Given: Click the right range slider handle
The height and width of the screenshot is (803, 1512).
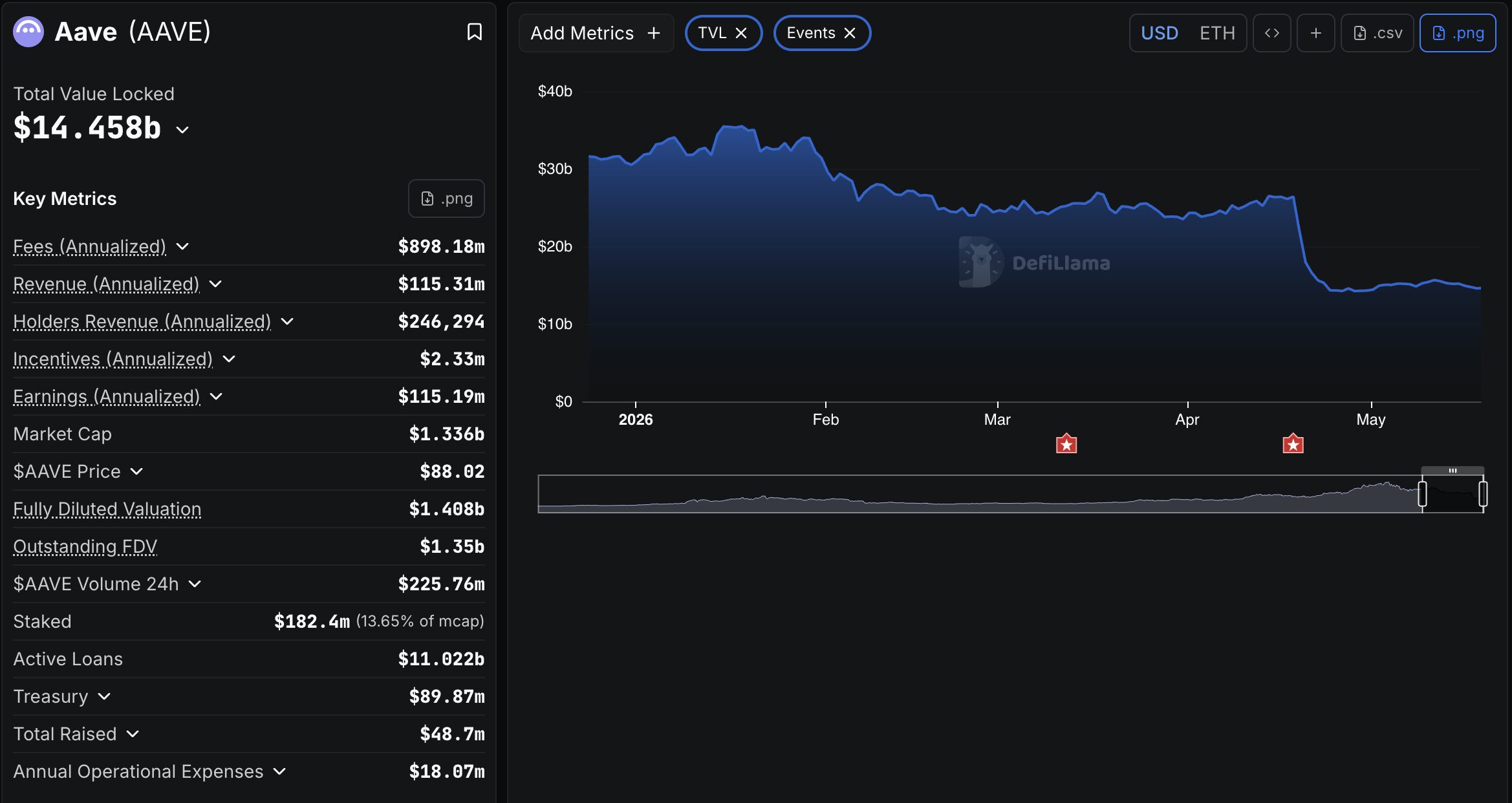Looking at the screenshot, I should [x=1483, y=494].
